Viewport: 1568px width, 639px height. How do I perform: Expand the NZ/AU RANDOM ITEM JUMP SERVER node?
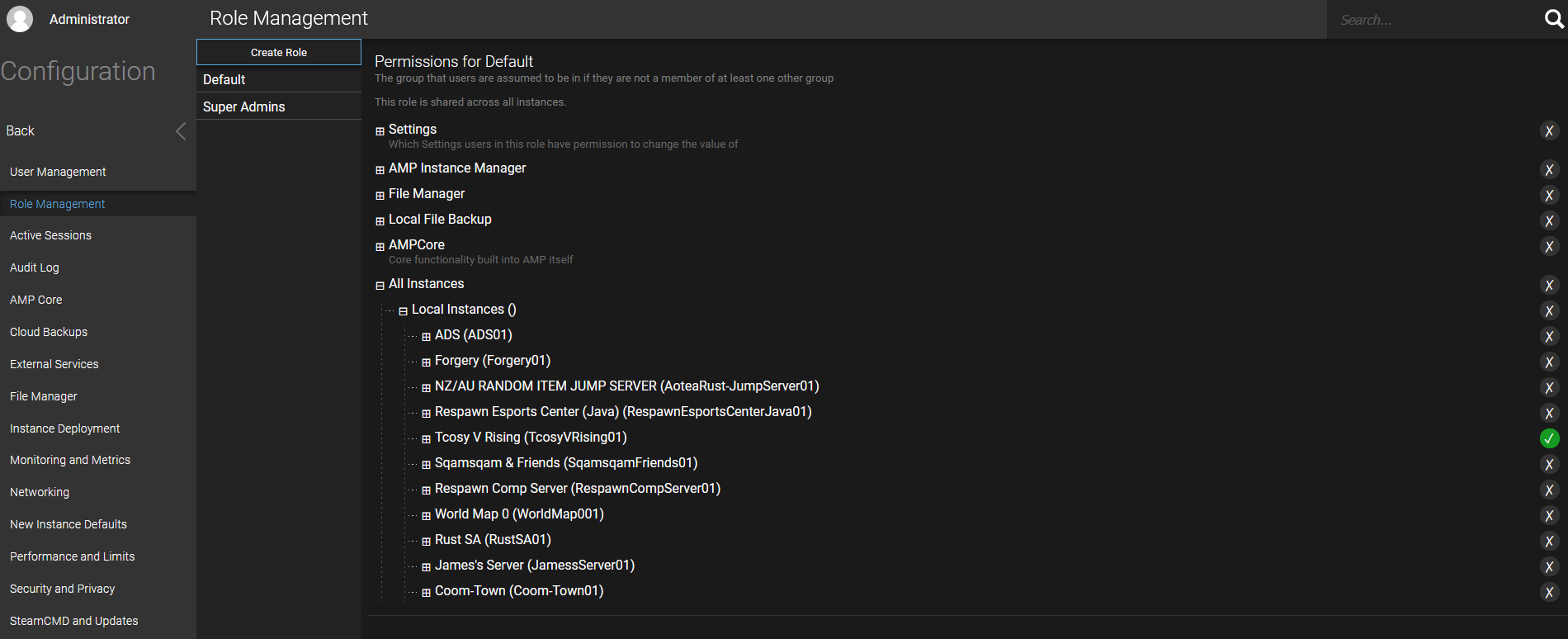426,388
